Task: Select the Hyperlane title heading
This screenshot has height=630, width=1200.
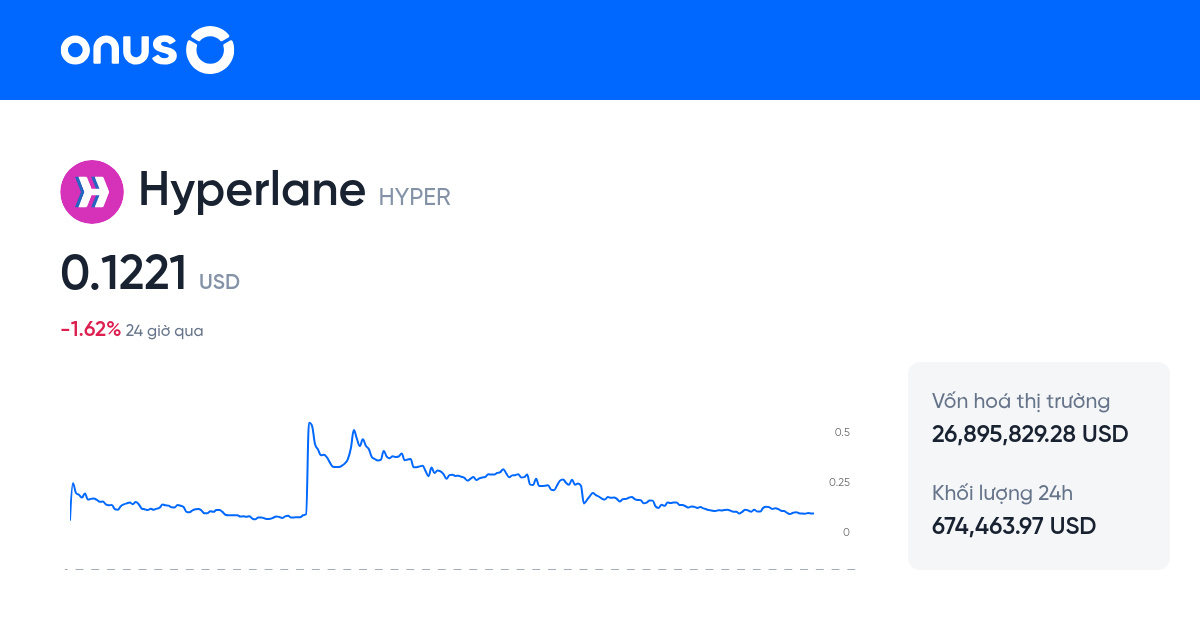Action: pos(251,190)
